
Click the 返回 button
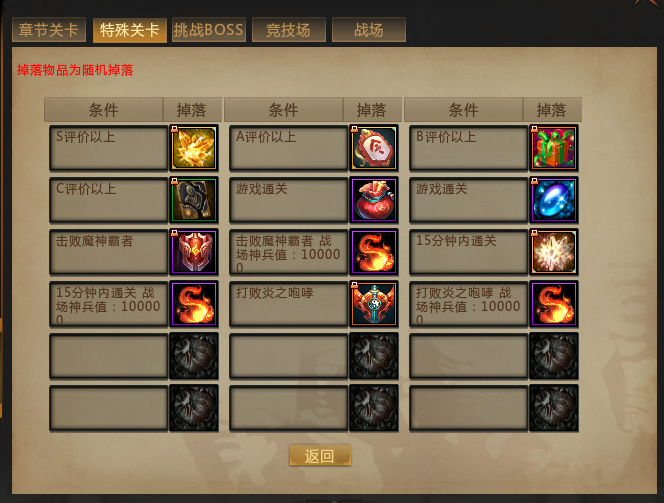320,456
